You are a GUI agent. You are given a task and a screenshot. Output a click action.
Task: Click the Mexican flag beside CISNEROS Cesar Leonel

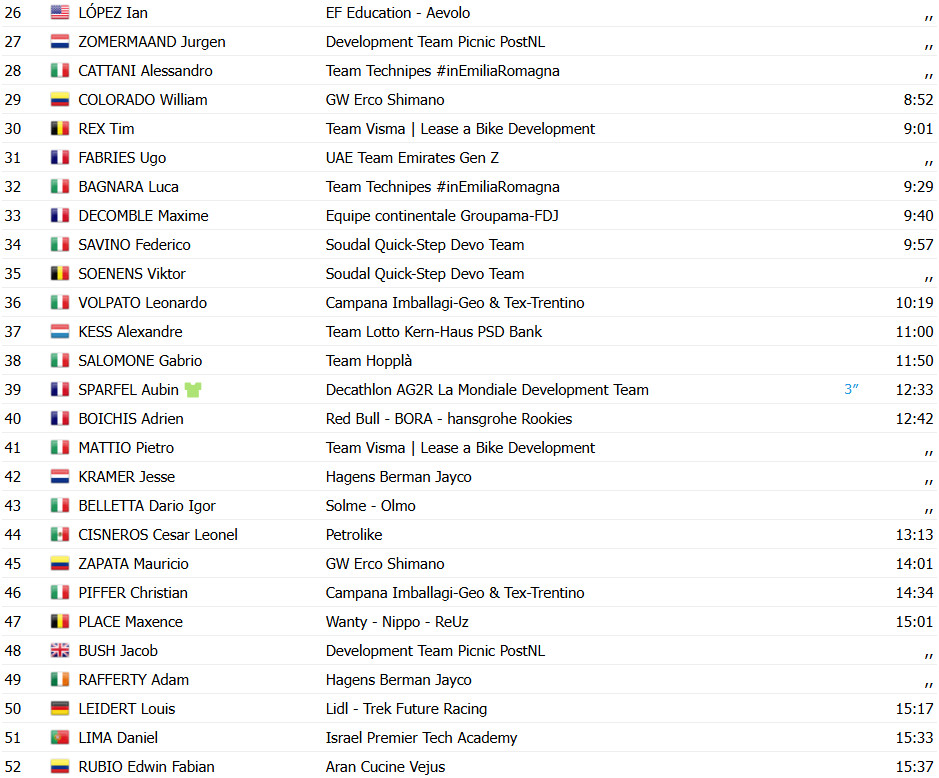[x=60, y=534]
